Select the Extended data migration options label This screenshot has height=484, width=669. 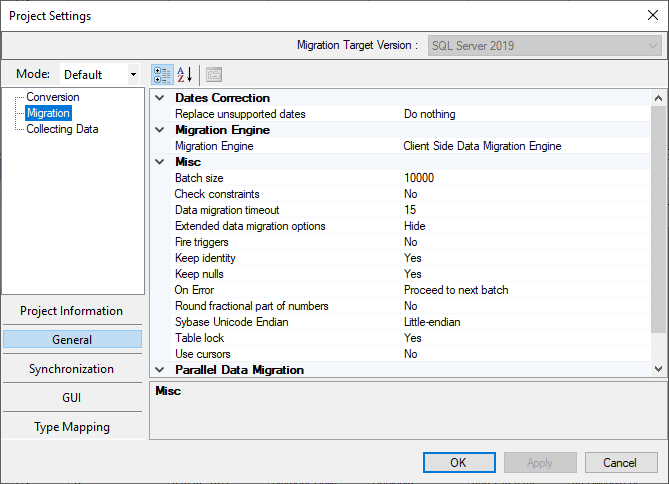[250, 226]
